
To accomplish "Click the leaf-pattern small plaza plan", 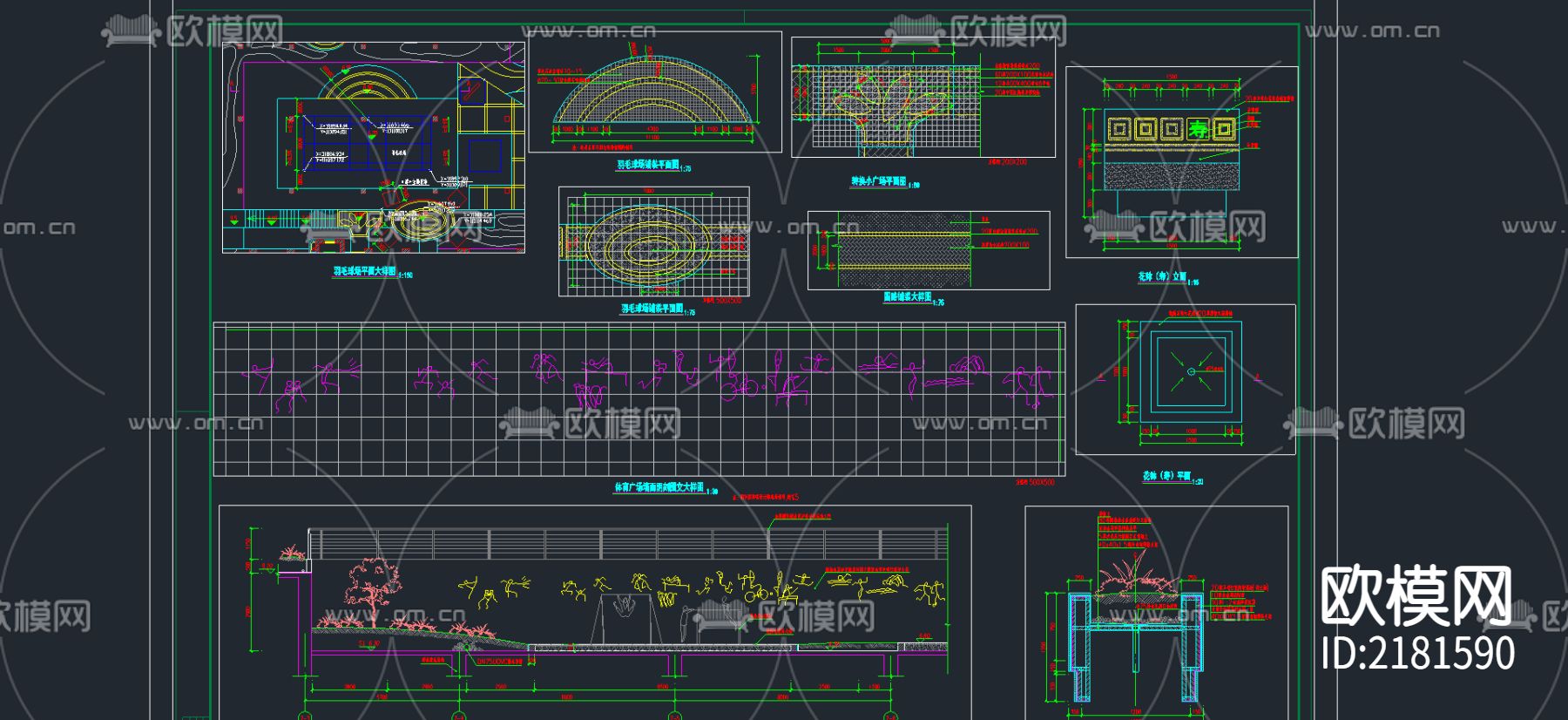I will (x=923, y=98).
